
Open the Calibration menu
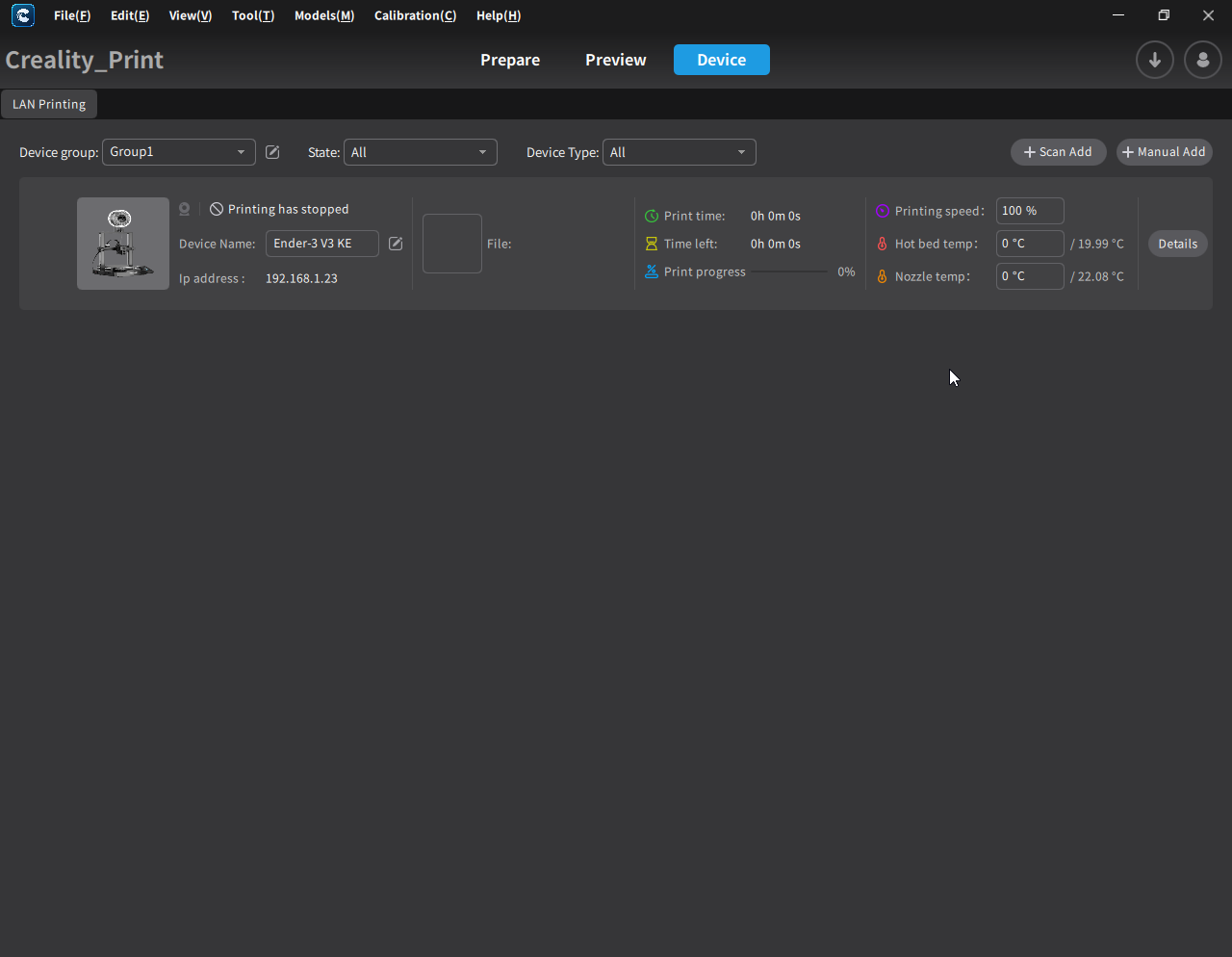coord(416,15)
